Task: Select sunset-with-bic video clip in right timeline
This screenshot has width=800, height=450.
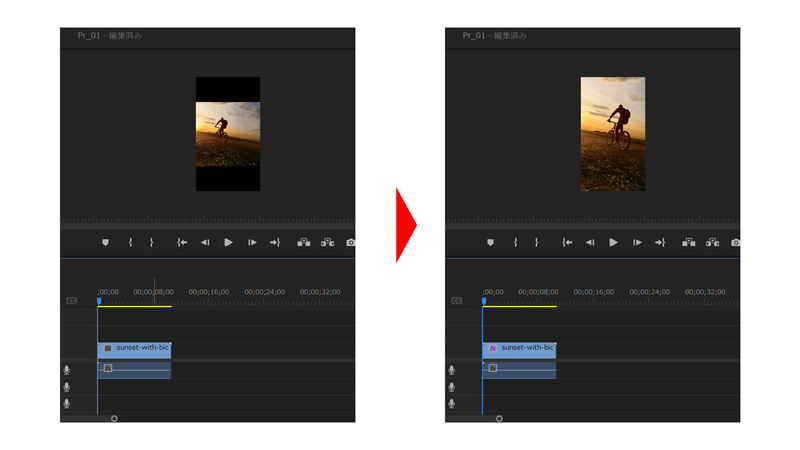Action: (519, 350)
